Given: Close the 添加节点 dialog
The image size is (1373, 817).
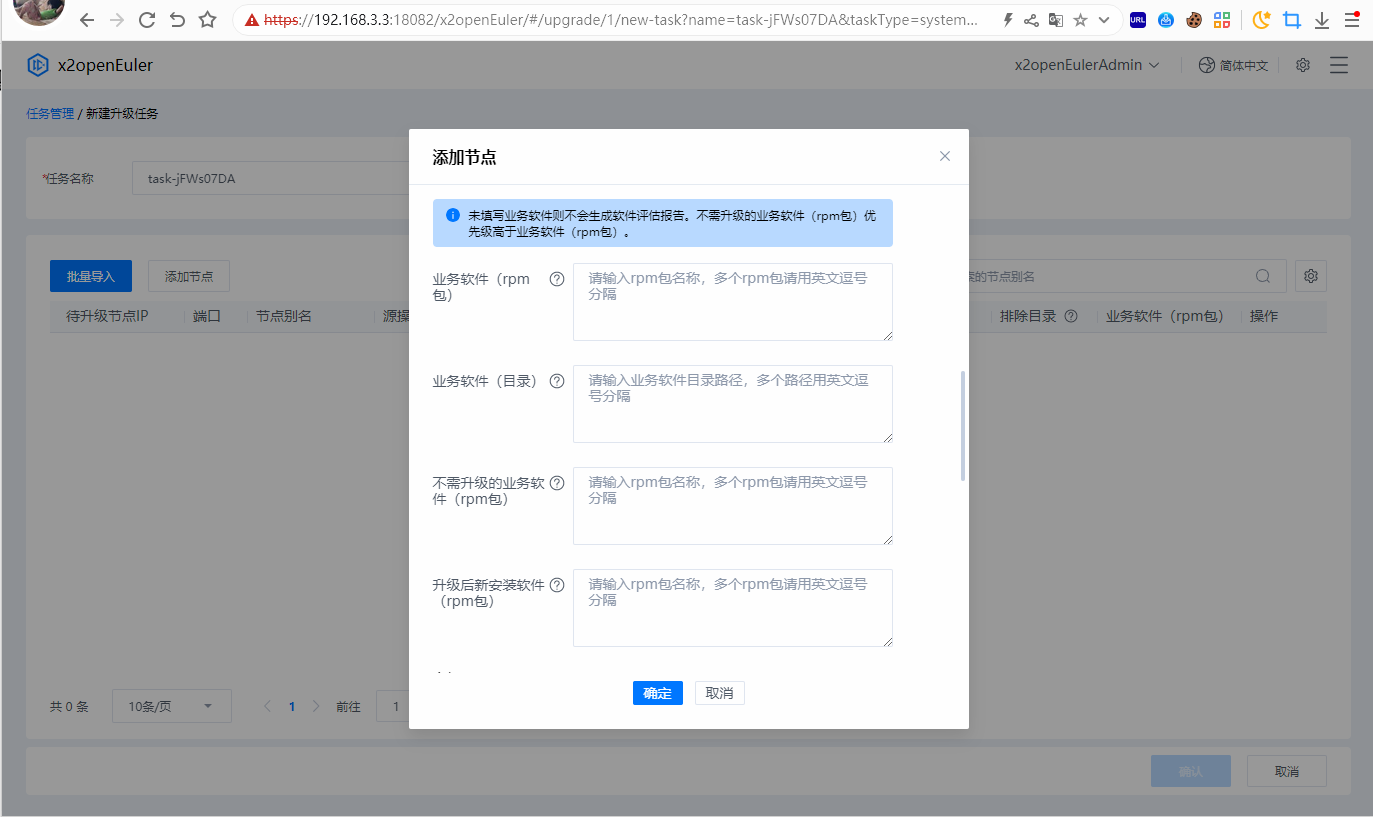Looking at the screenshot, I should 945,156.
